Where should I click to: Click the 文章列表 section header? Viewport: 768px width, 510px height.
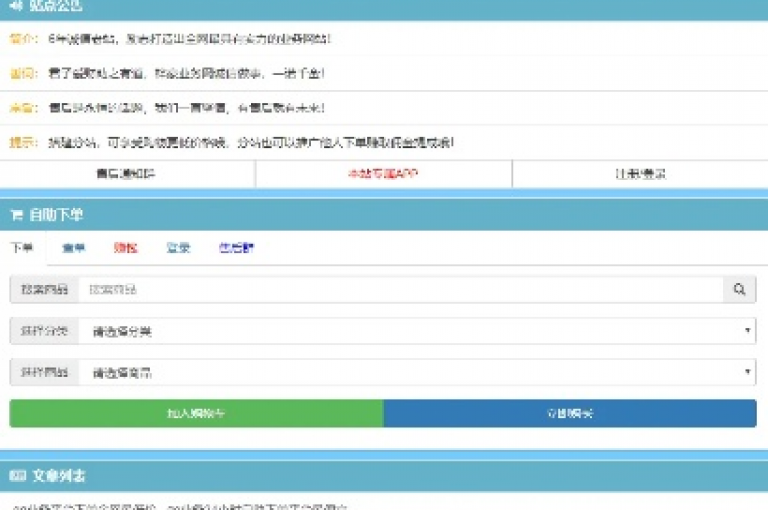point(384,476)
